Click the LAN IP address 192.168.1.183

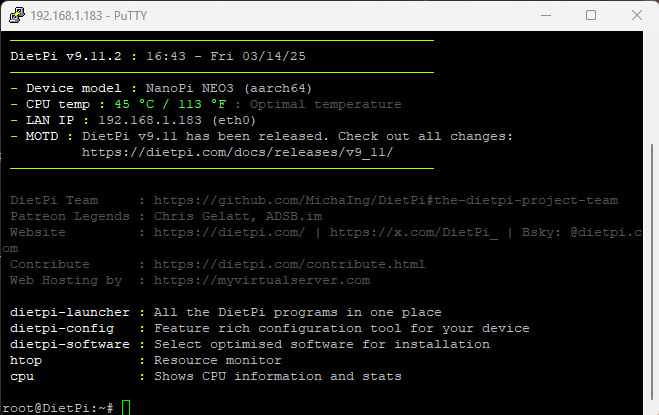(150, 120)
